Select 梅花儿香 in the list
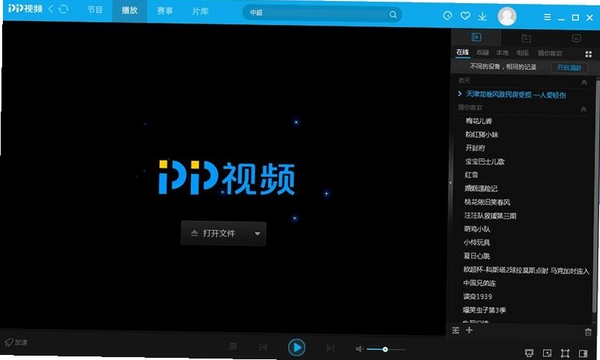Image resolution: width=600 pixels, height=360 pixels. coord(478,121)
